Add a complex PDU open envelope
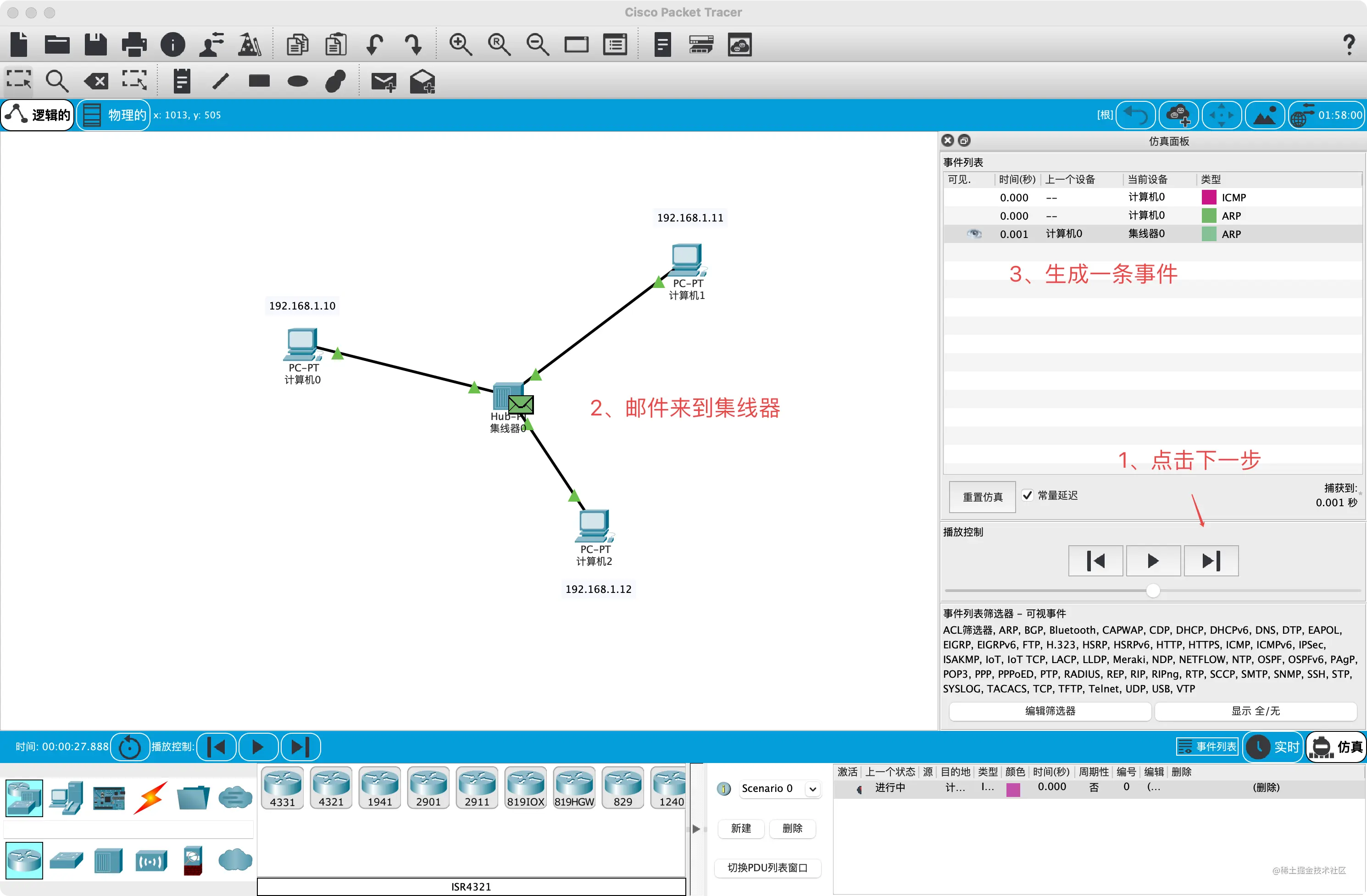 pyautogui.click(x=422, y=82)
